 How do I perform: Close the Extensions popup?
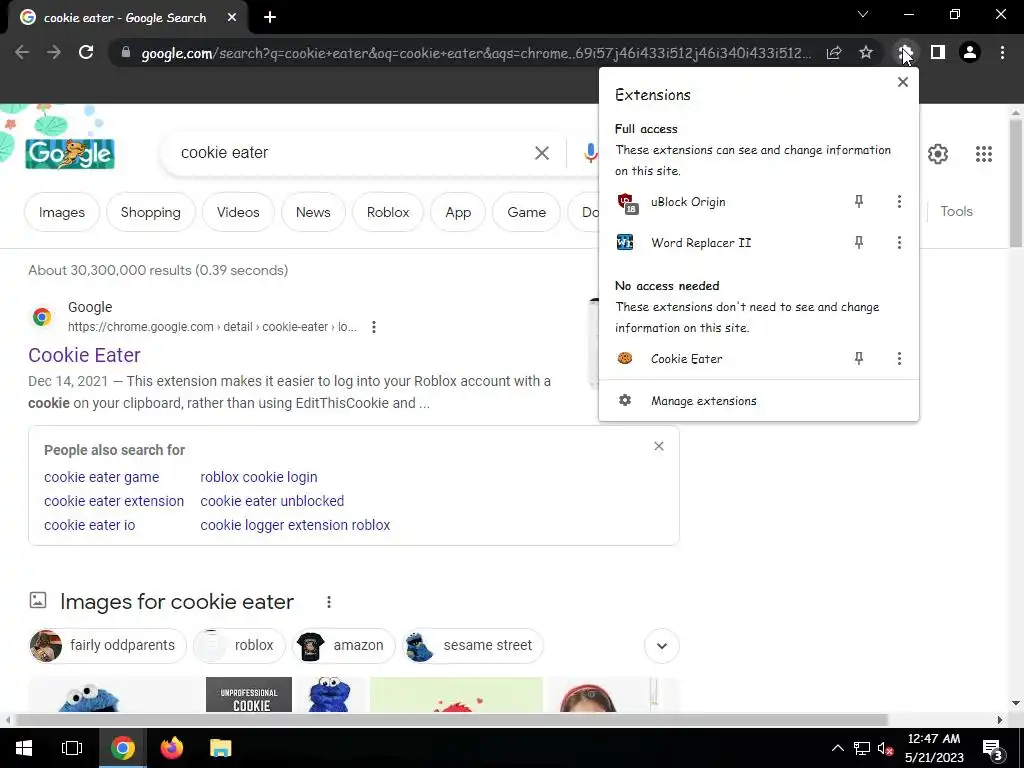(x=903, y=82)
